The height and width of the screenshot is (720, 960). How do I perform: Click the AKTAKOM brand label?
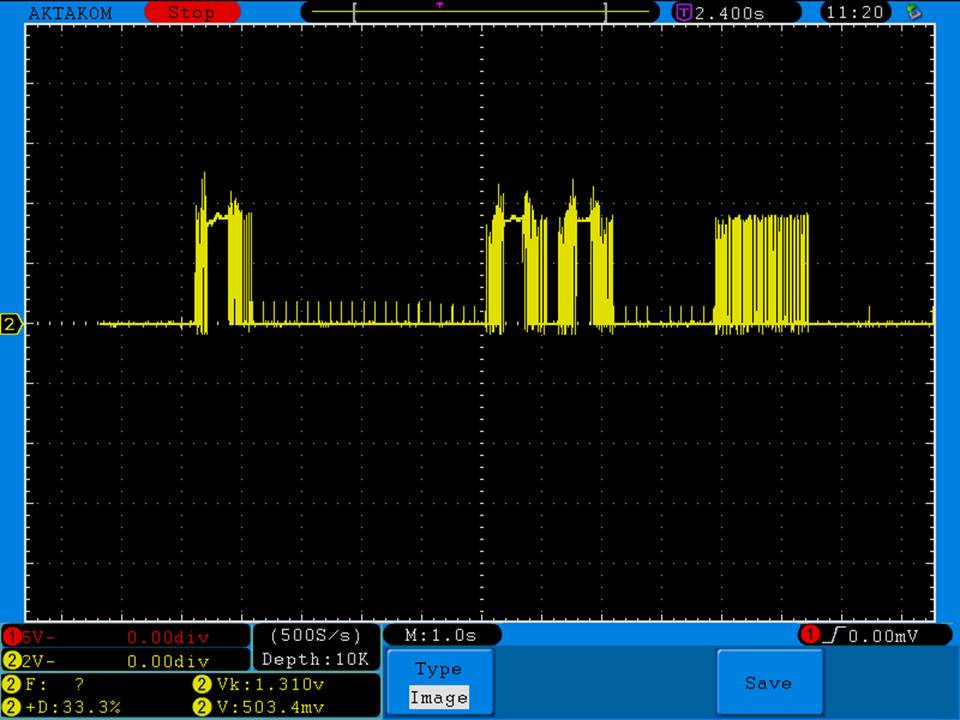click(x=70, y=13)
